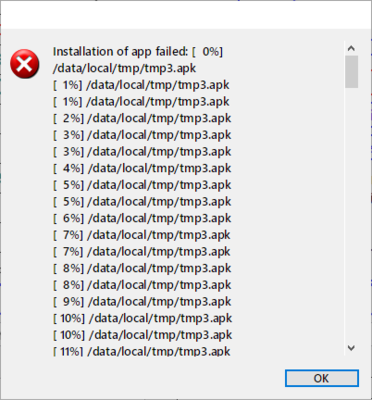The image size is (372, 400).
Task: Select the tmp3.apk path line without a percentage
Action: pos(124,68)
